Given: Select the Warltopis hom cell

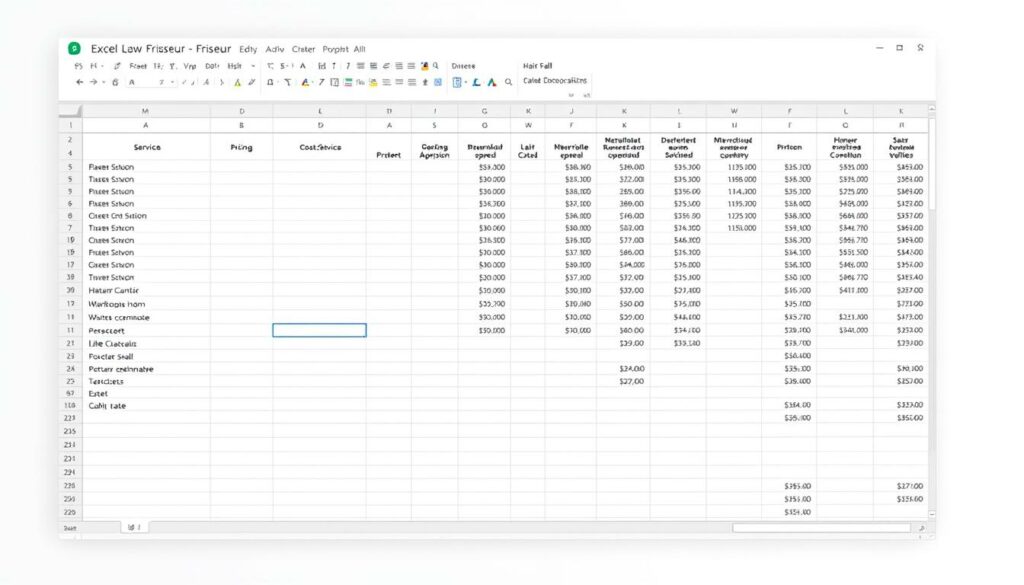Looking at the screenshot, I should pyautogui.click(x=146, y=304).
